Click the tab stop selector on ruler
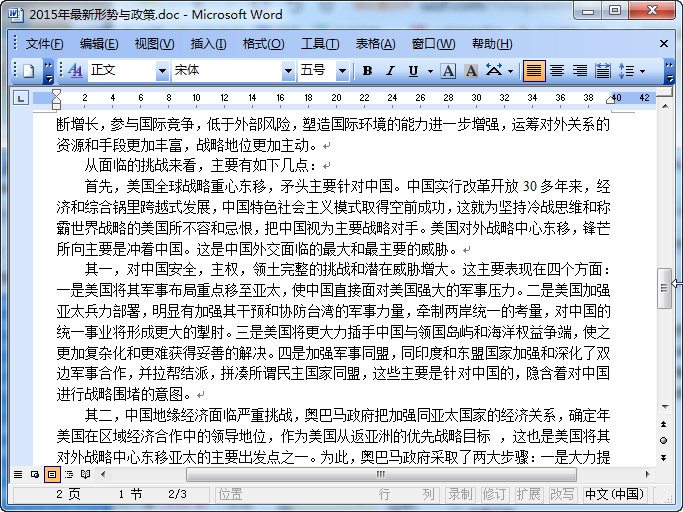Viewport: 683px width, 512px height. [21, 98]
